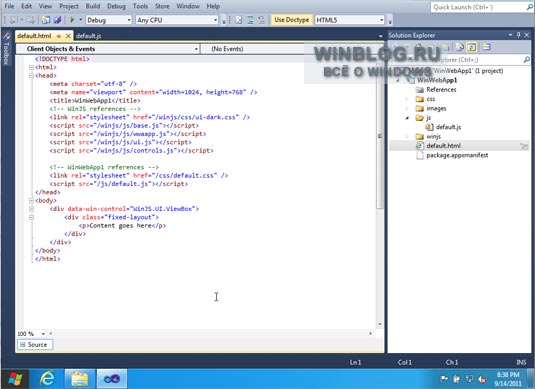
Task: Click the Save All toolbar icon
Action: click(57, 20)
